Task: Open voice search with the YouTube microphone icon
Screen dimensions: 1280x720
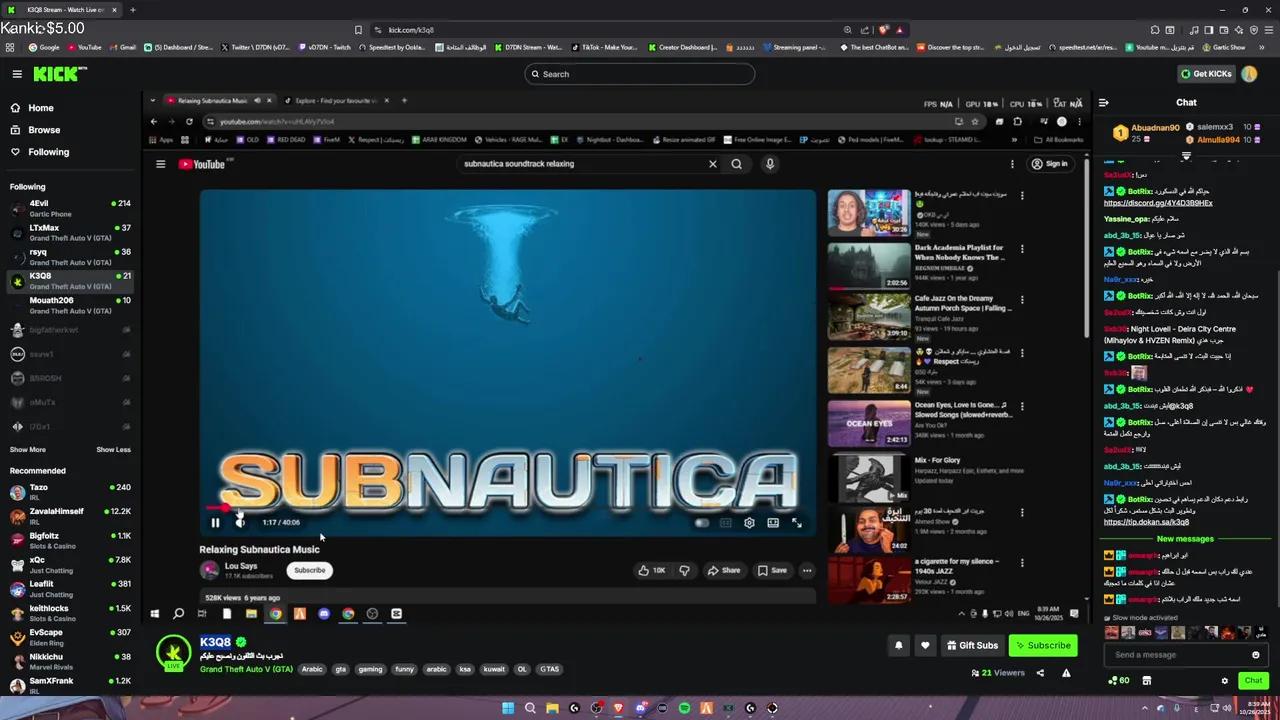Action: (769, 163)
